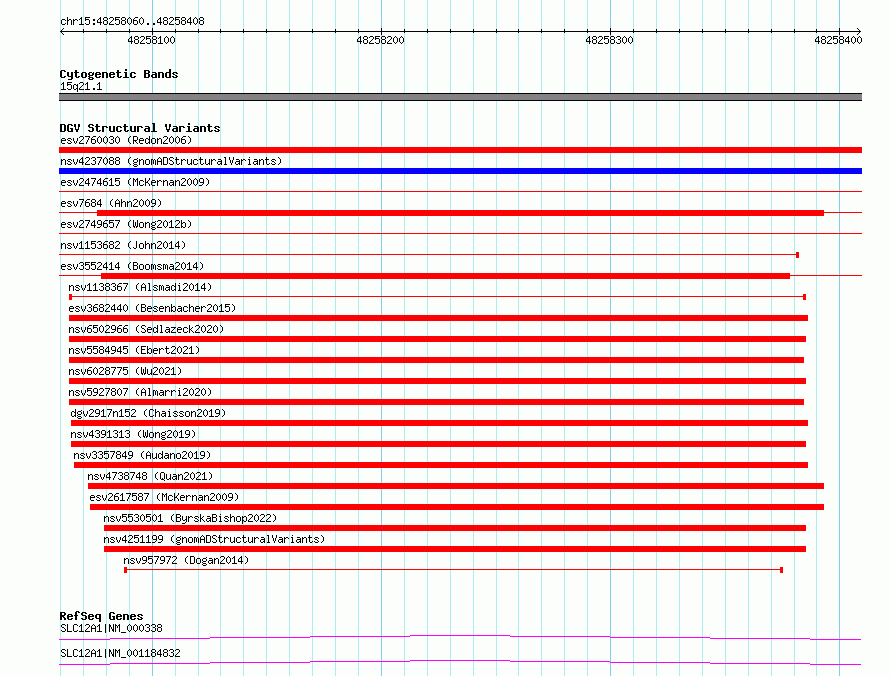The height and width of the screenshot is (676, 890).
Task: Click nsv6502966 (Sedlazeck2020) label
Action: (x=146, y=329)
